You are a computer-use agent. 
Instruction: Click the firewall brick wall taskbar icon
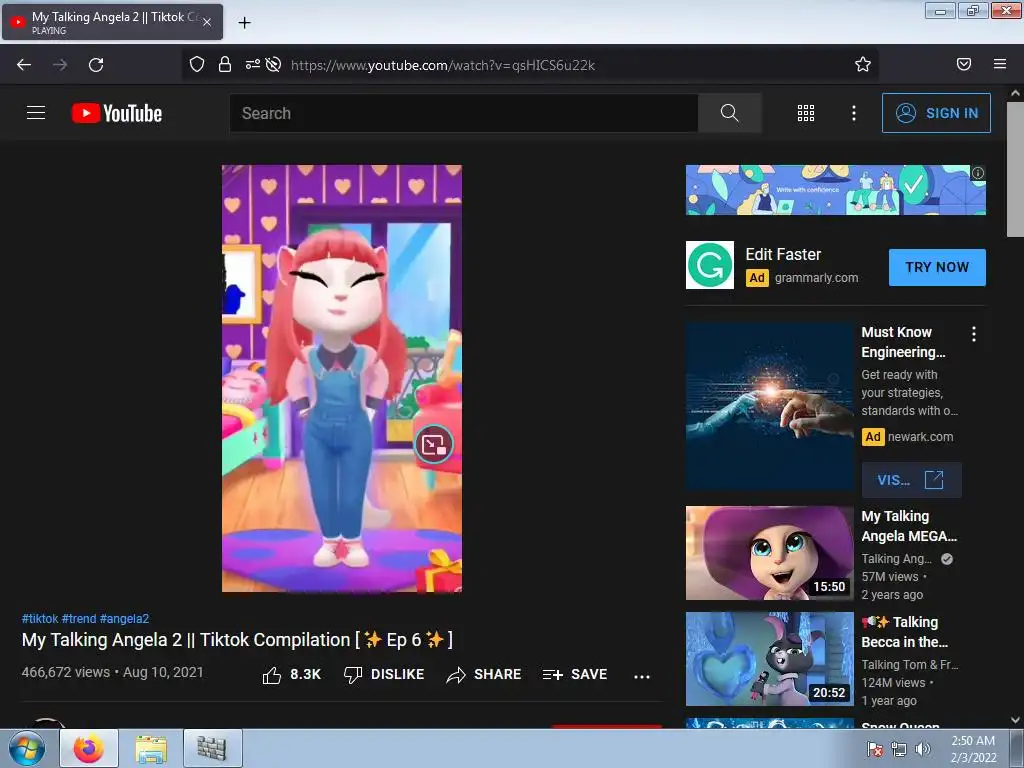[212, 748]
